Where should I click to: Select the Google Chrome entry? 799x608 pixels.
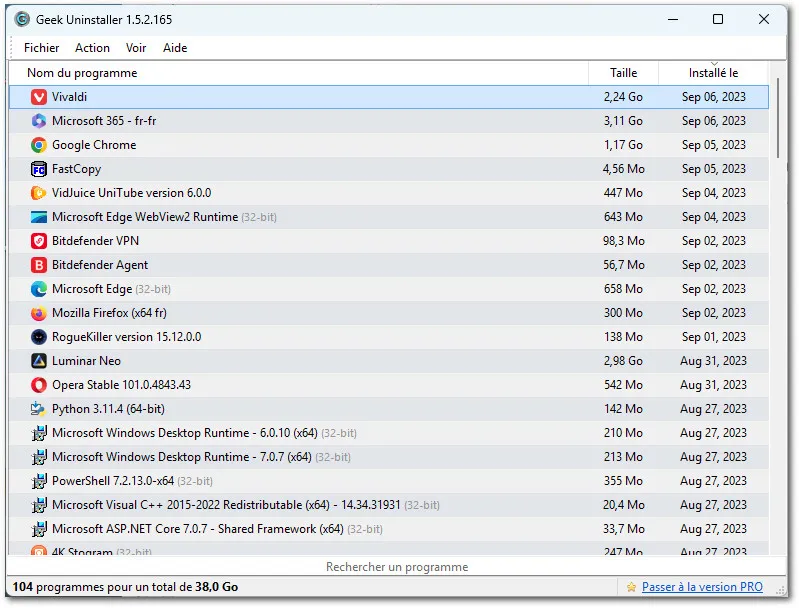[x=94, y=145]
